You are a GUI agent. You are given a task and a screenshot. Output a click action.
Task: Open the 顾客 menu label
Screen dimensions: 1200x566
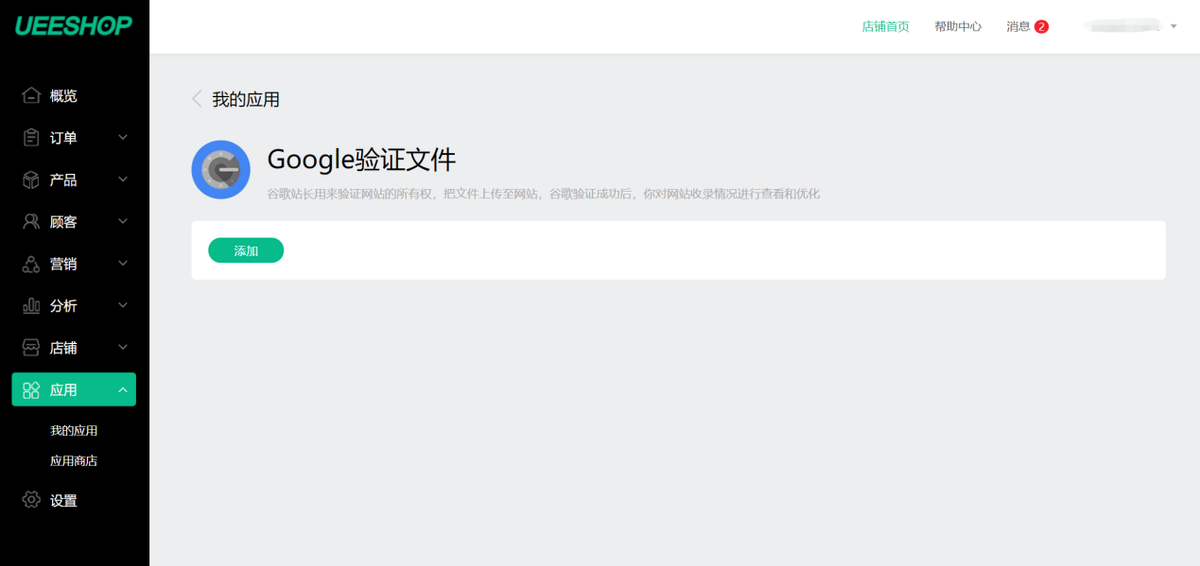click(63, 222)
